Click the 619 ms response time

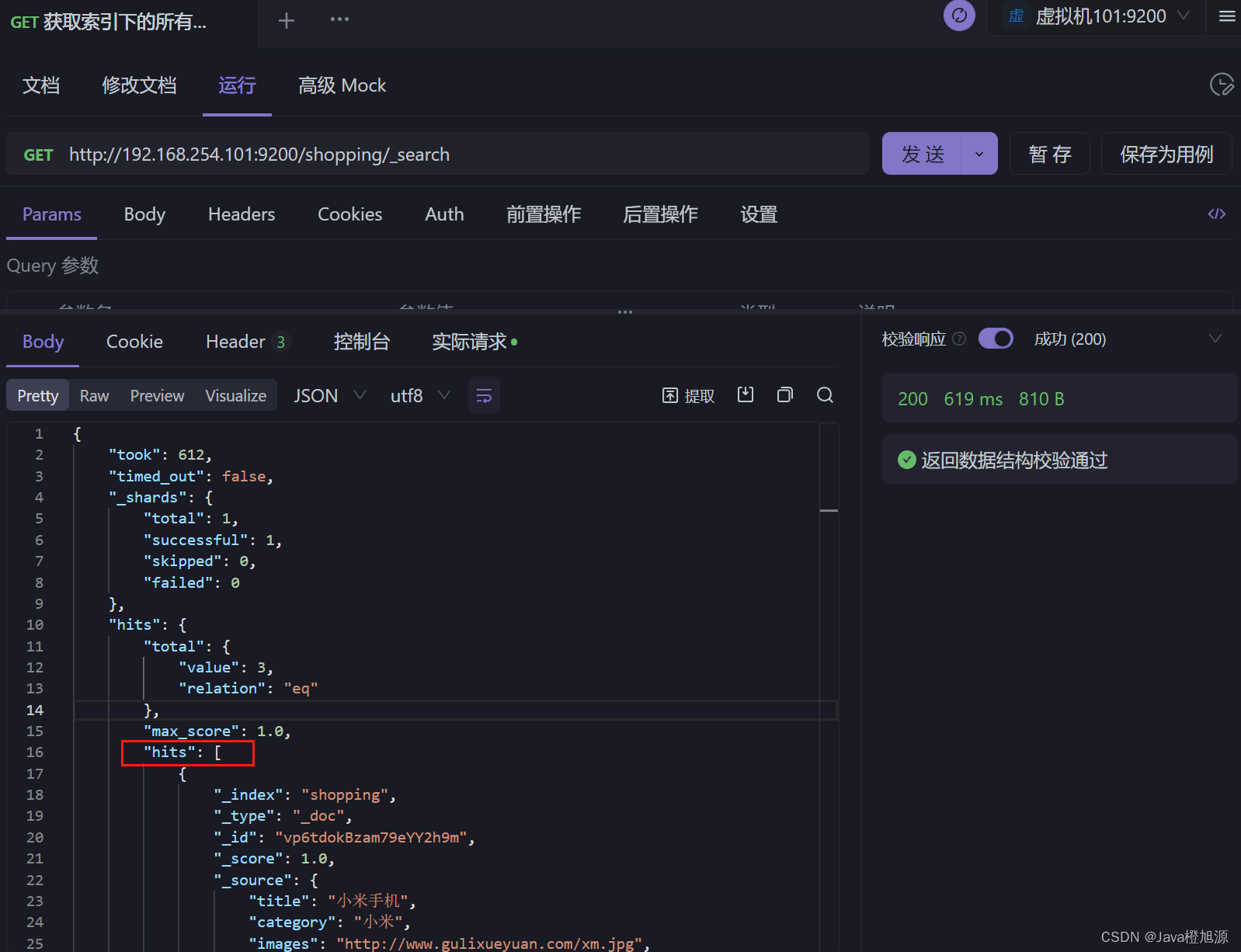[973, 398]
